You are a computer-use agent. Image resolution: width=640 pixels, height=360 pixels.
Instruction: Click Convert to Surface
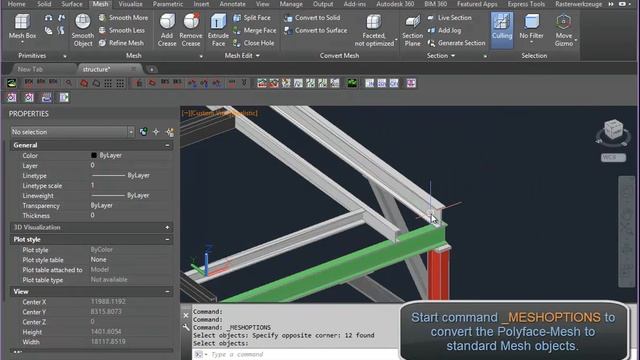click(x=316, y=30)
